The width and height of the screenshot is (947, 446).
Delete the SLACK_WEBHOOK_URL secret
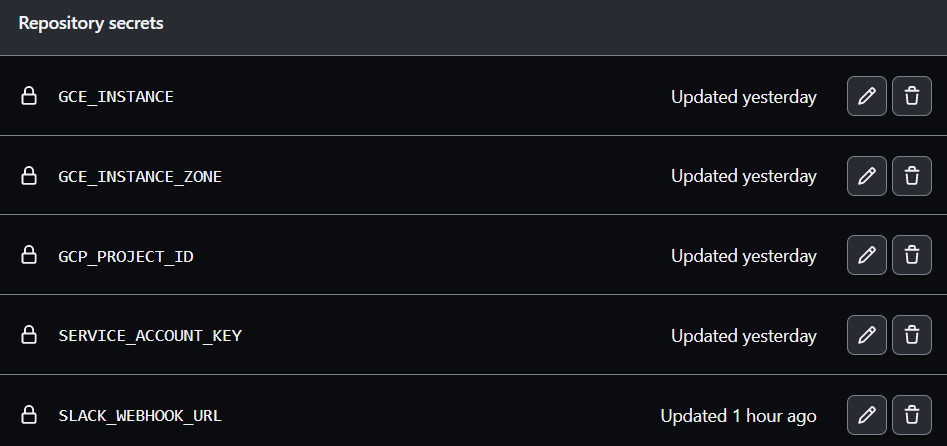(911, 415)
